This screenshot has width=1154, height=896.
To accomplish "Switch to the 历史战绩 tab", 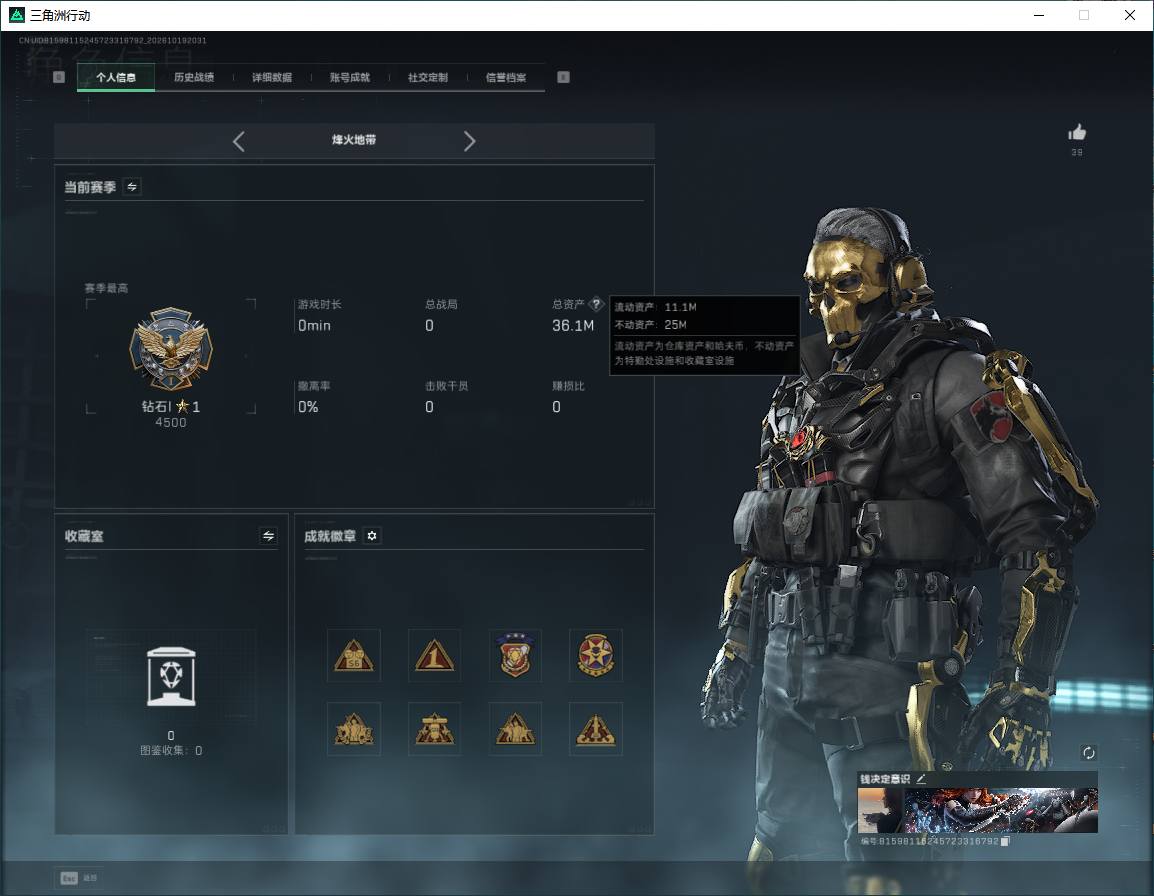I will tap(194, 77).
